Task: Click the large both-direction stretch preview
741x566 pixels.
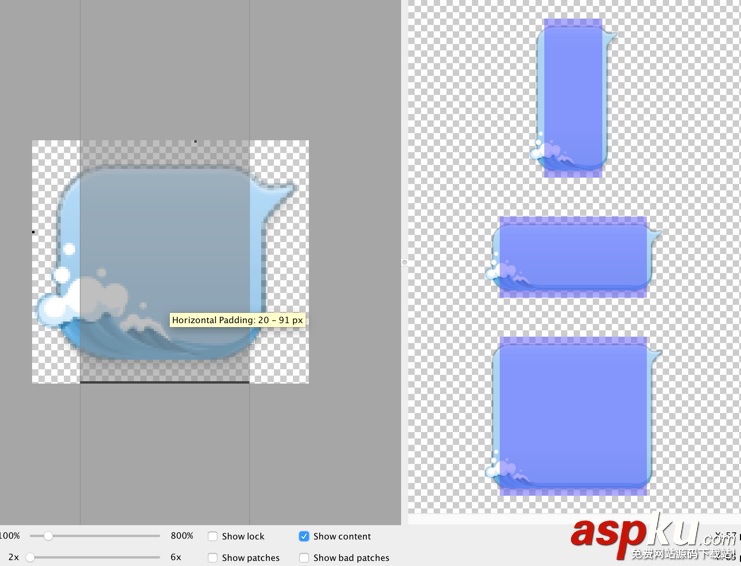Action: [573, 416]
